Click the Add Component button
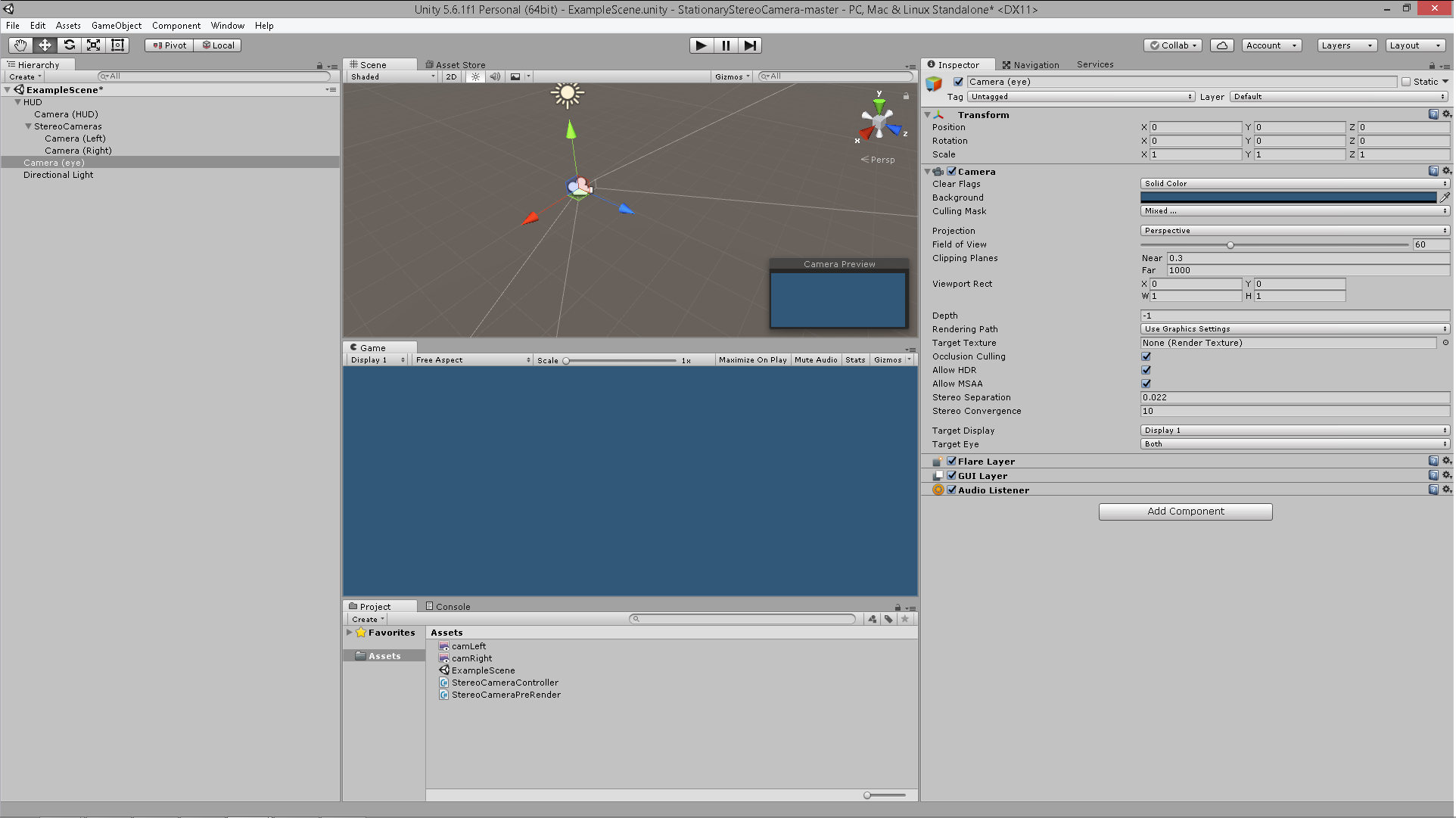1456x818 pixels. tap(1185, 512)
